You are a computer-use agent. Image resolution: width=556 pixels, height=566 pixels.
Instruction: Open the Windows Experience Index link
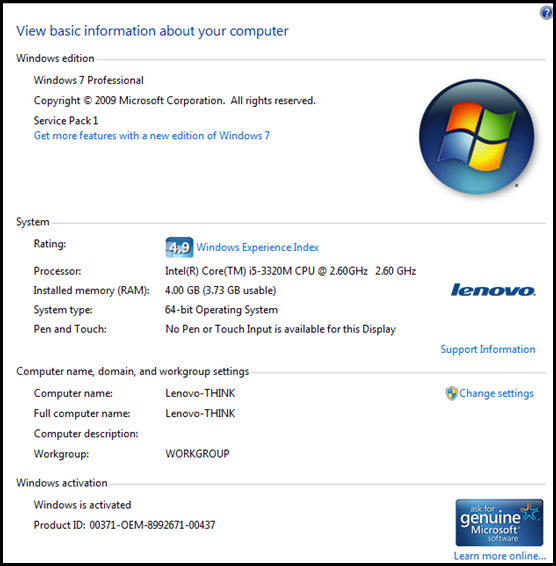pos(257,247)
